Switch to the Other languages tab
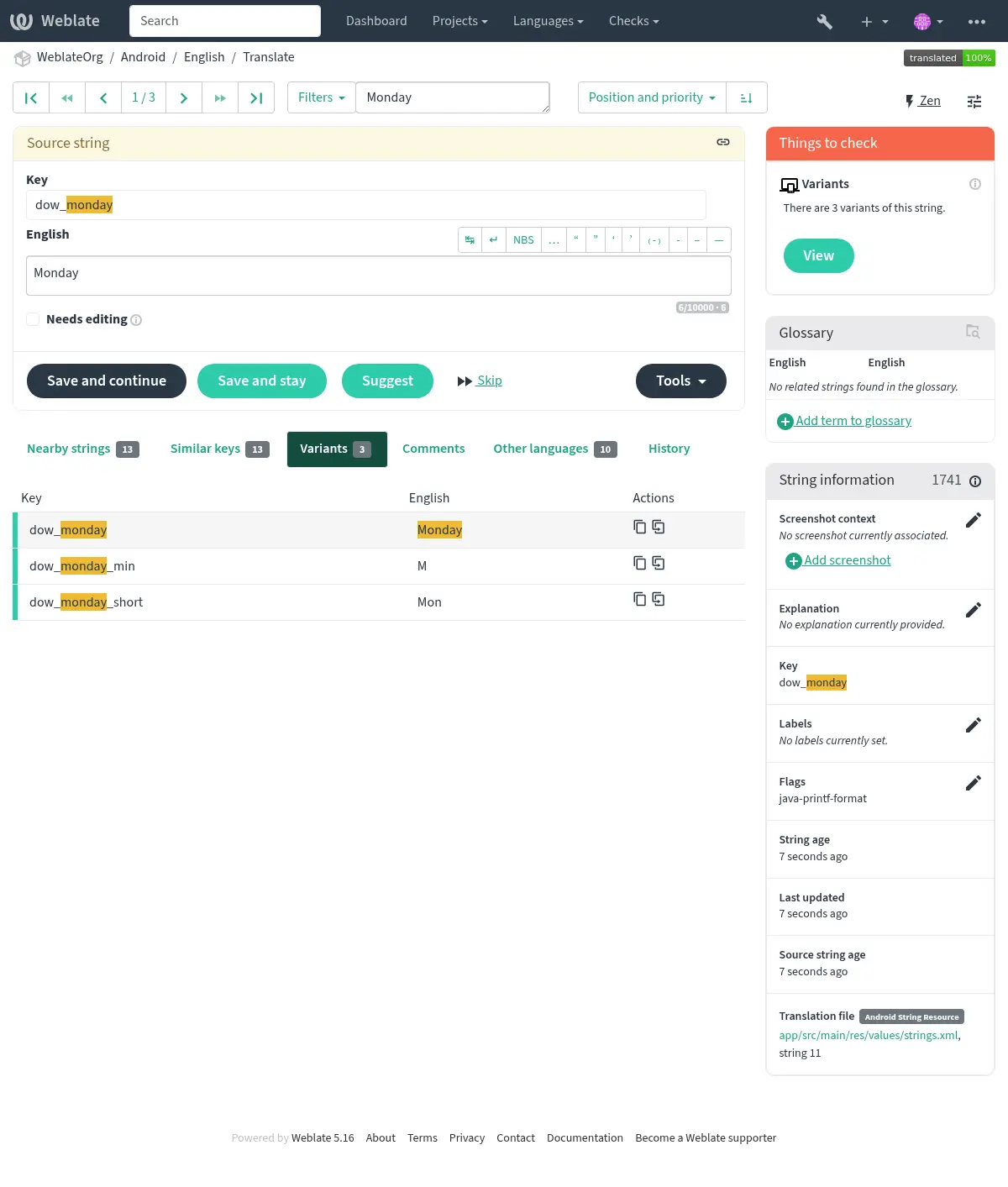This screenshot has height=1187, width=1008. [554, 449]
